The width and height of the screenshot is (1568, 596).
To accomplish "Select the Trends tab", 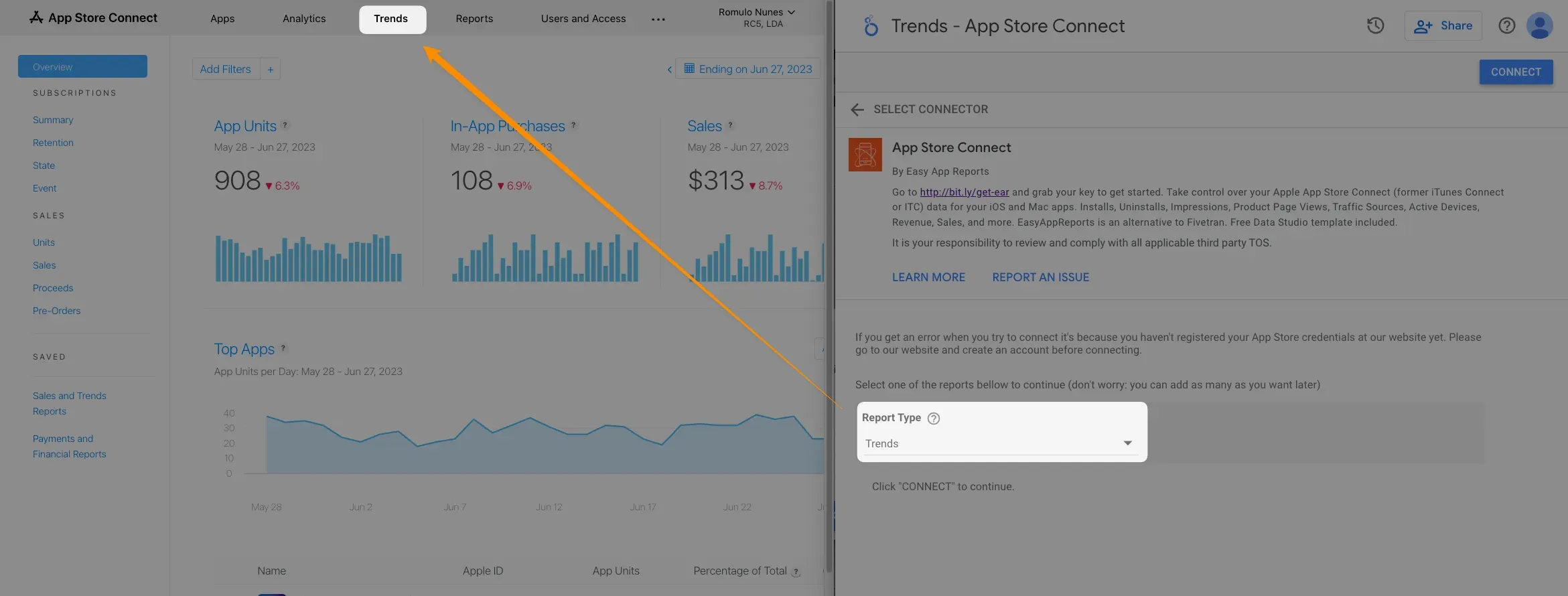I will [x=392, y=19].
